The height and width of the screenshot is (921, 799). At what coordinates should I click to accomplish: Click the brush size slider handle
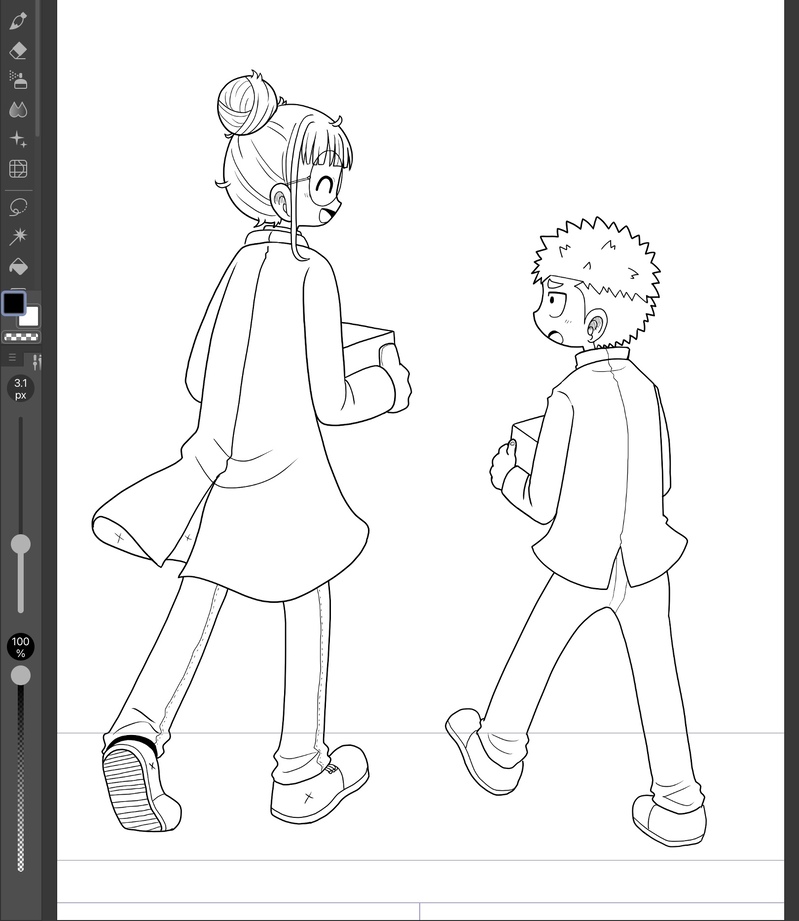coord(21,544)
